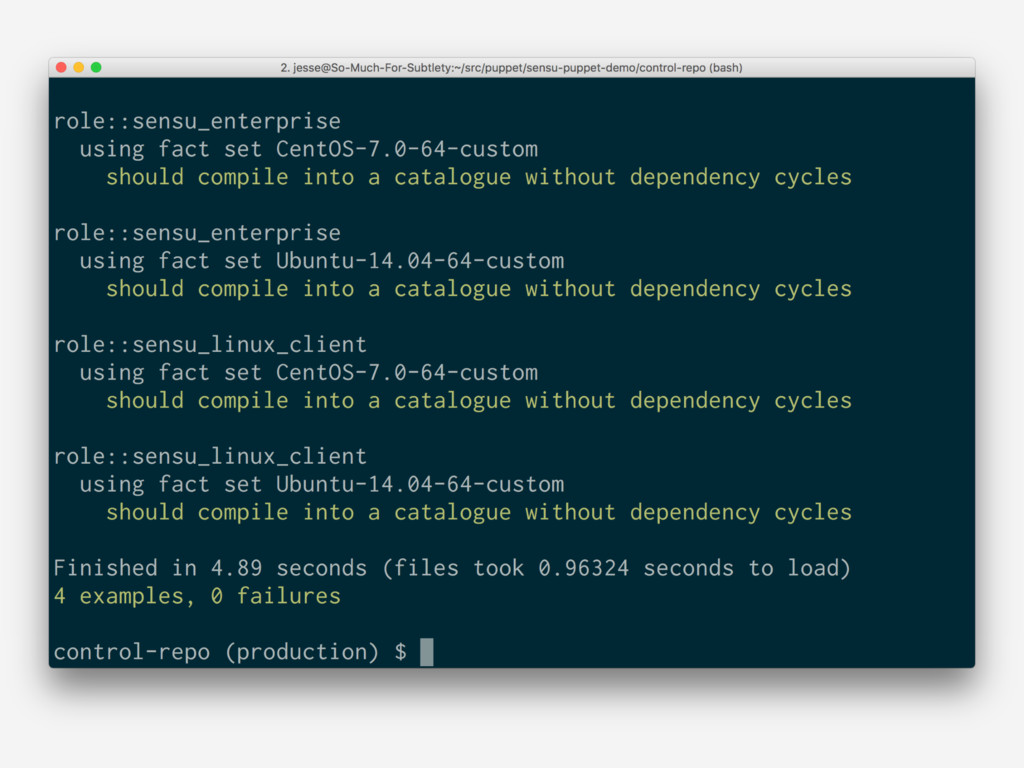
Task: Click the last 'should compile into a catalogue' line
Action: [479, 513]
